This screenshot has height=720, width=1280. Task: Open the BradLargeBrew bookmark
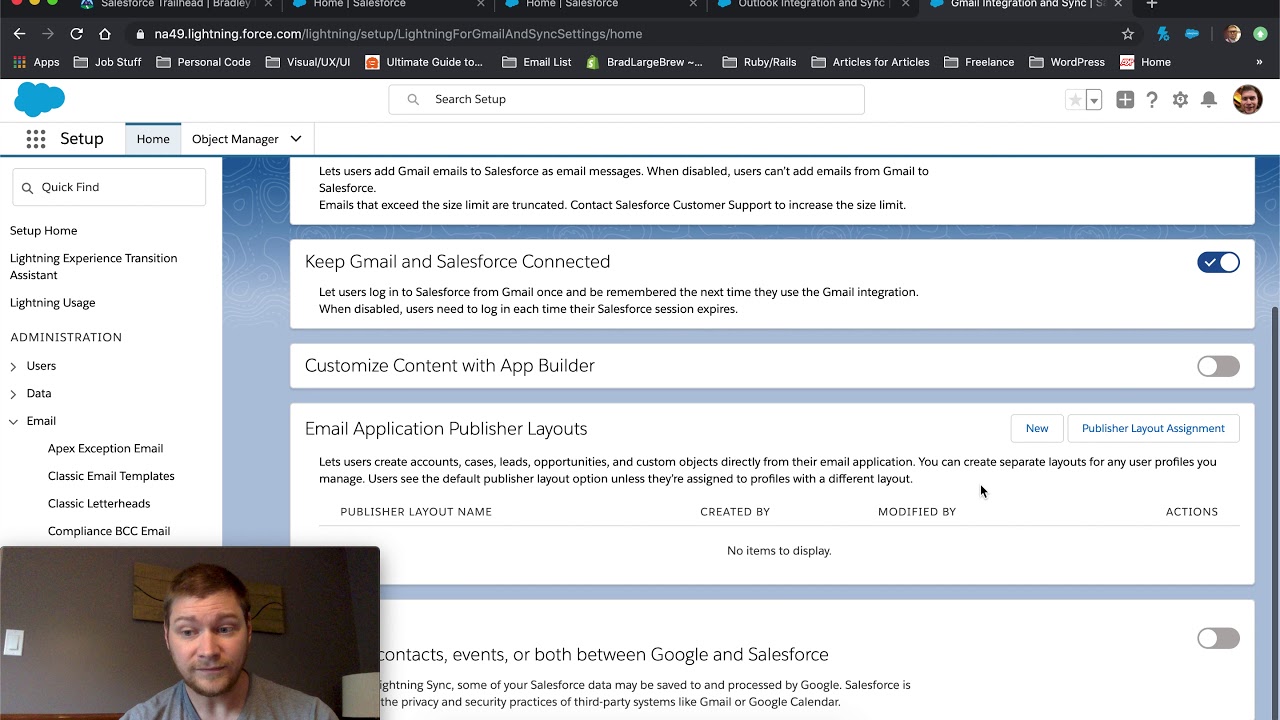click(x=644, y=62)
